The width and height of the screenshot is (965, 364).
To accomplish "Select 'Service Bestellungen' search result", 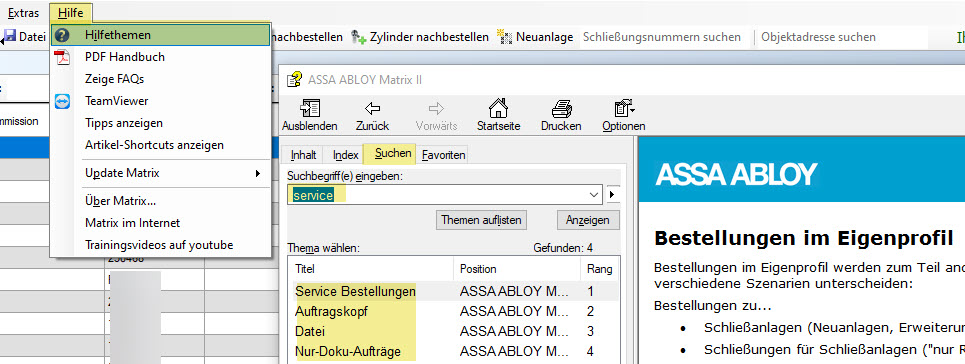I will tap(355, 291).
